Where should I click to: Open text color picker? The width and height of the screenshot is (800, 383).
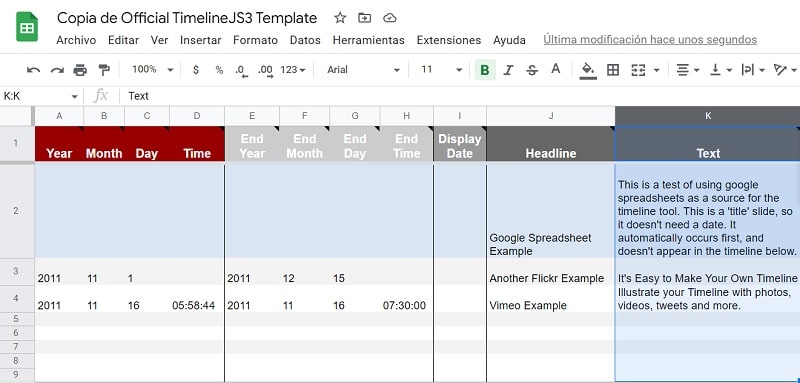(556, 69)
